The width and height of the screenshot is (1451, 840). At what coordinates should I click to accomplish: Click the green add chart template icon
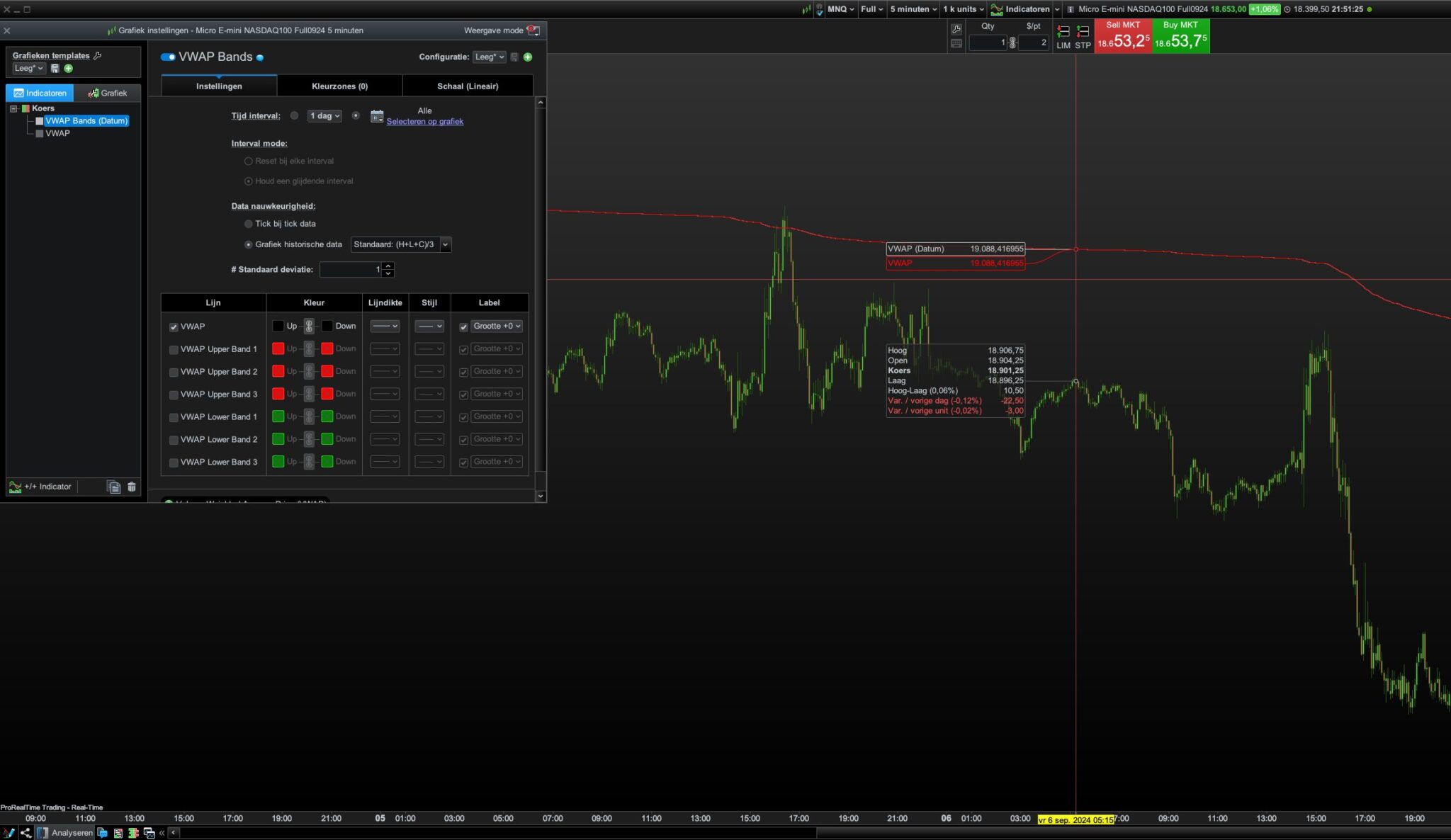tap(69, 69)
